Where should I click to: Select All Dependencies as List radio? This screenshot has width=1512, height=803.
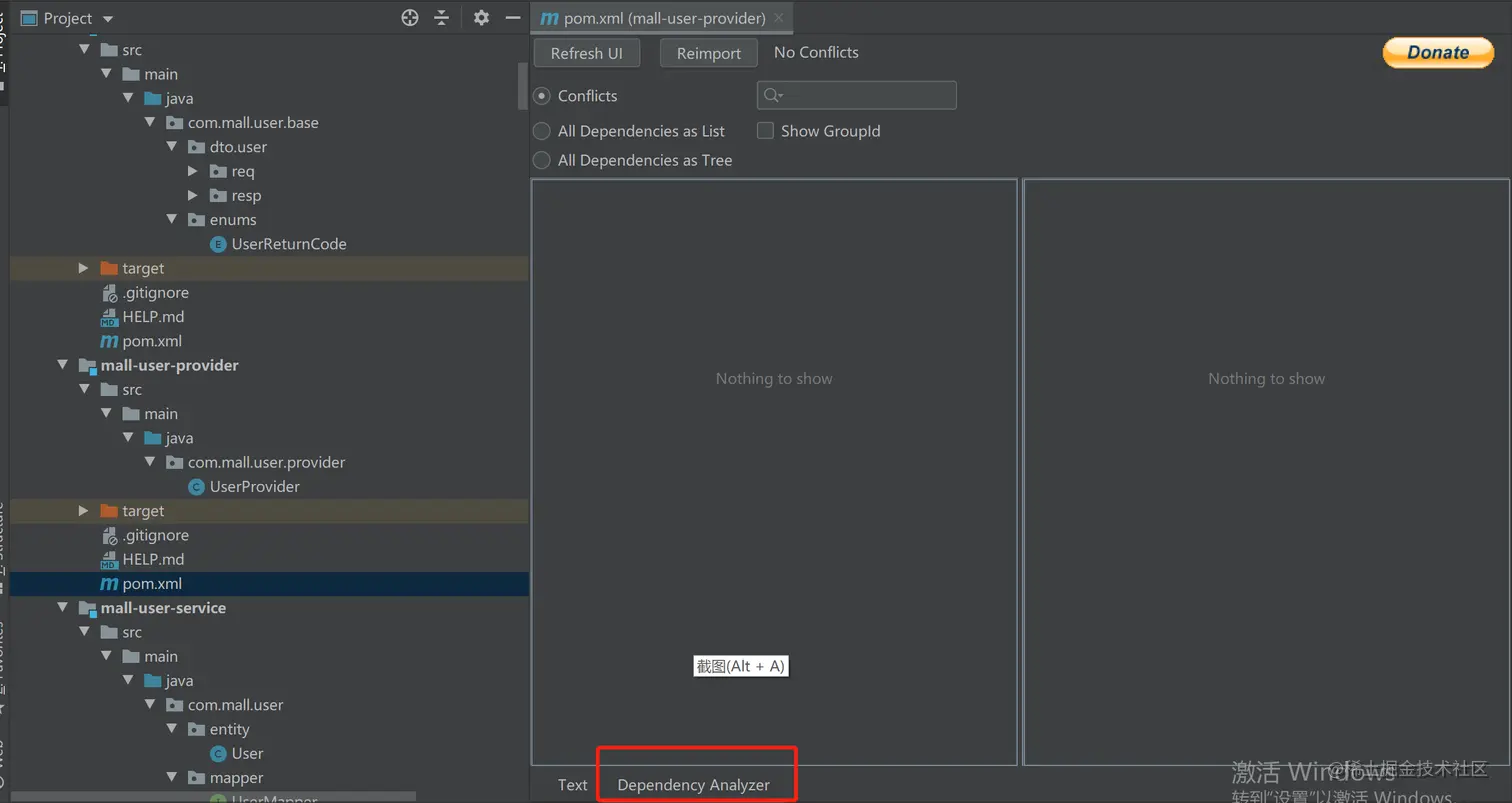point(542,131)
